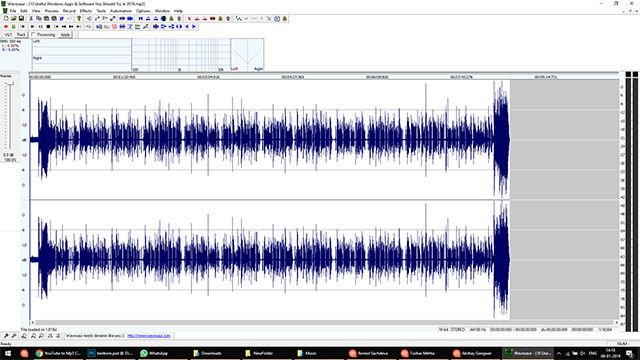The width and height of the screenshot is (640, 360).
Task: Click the horizontal scrollbar under the waveform
Action: tap(324, 322)
